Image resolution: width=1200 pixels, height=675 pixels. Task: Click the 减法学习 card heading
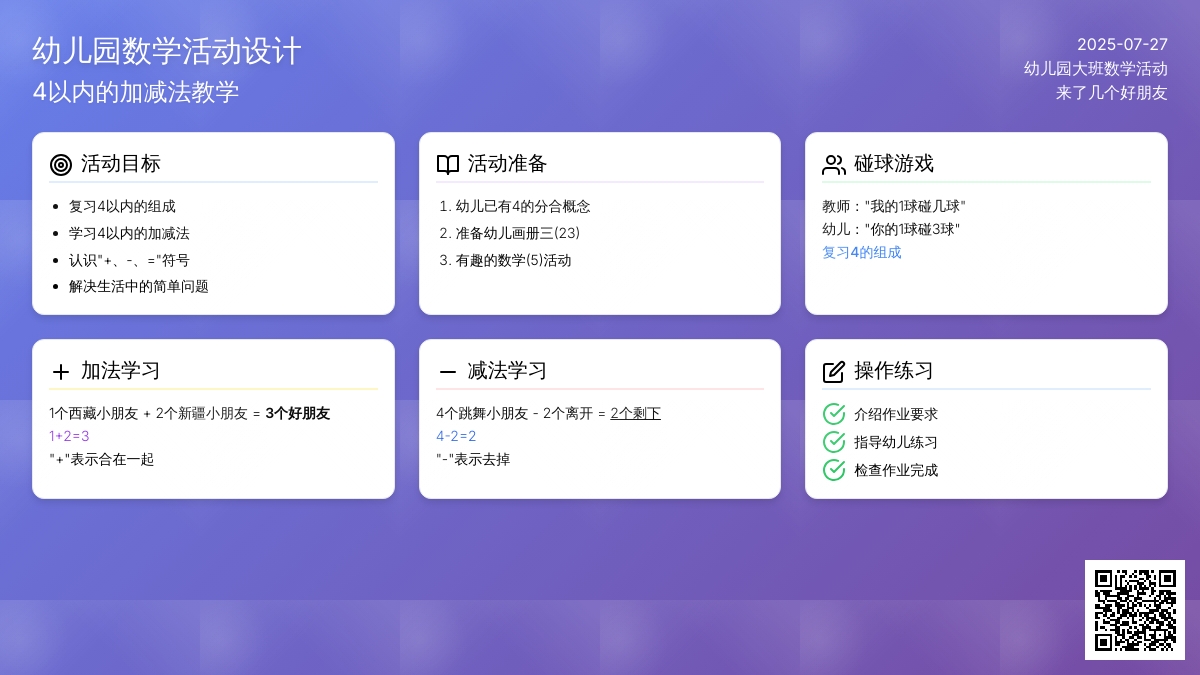coord(508,371)
